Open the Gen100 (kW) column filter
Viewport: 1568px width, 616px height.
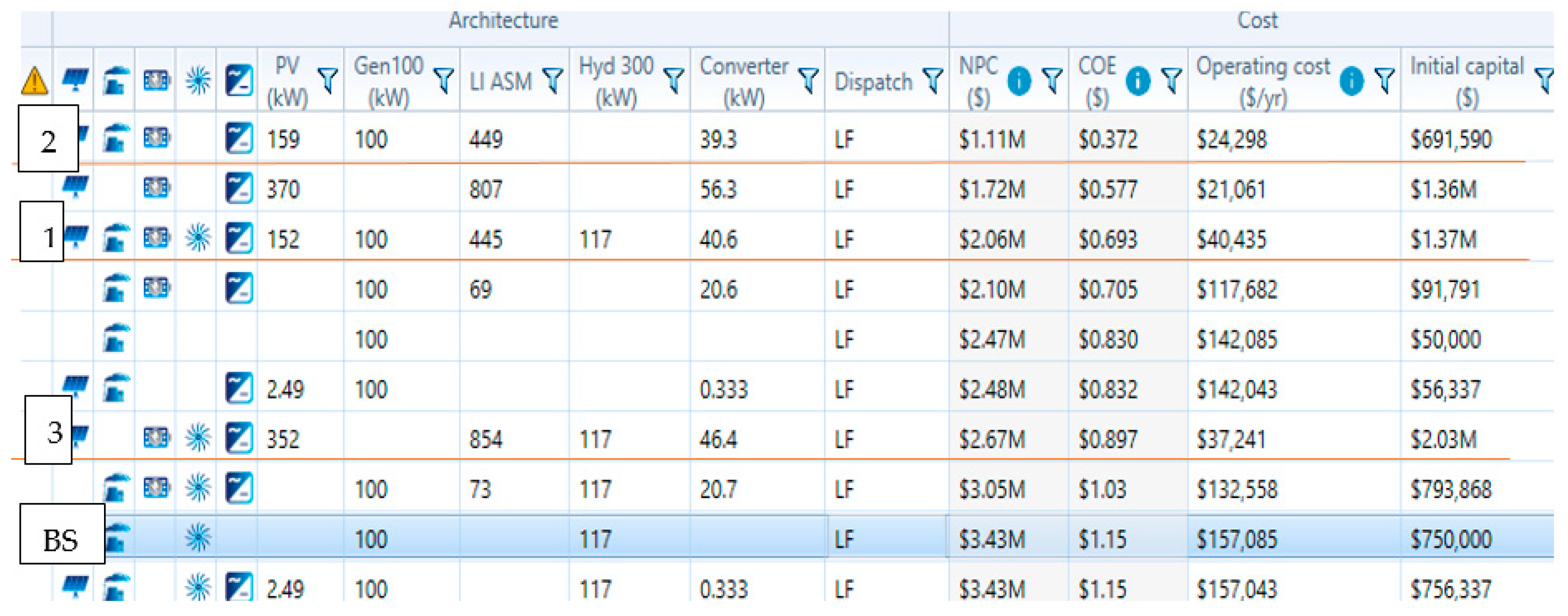(444, 80)
